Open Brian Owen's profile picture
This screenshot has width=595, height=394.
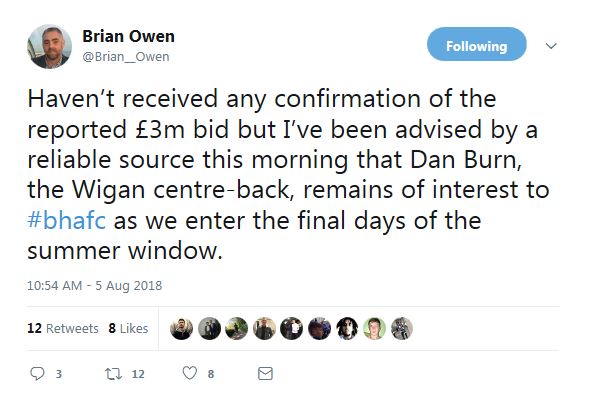click(x=49, y=46)
